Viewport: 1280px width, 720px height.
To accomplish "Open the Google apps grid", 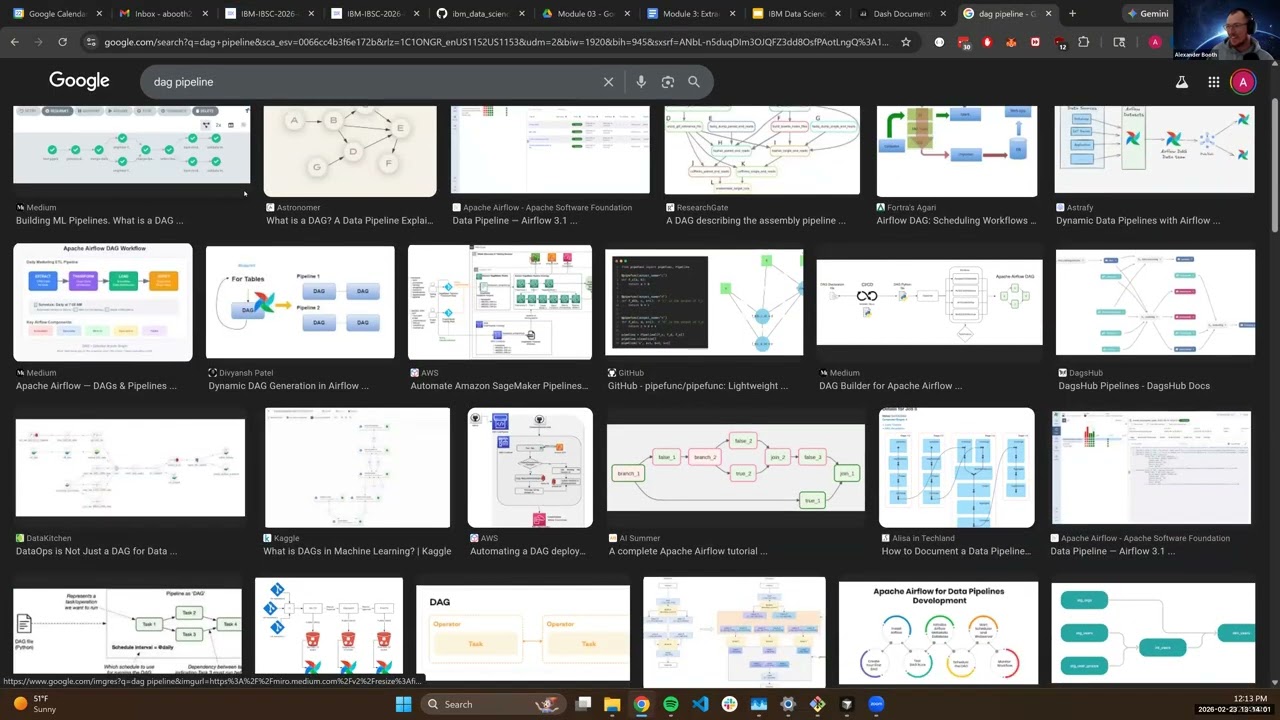I will tap(1213, 82).
